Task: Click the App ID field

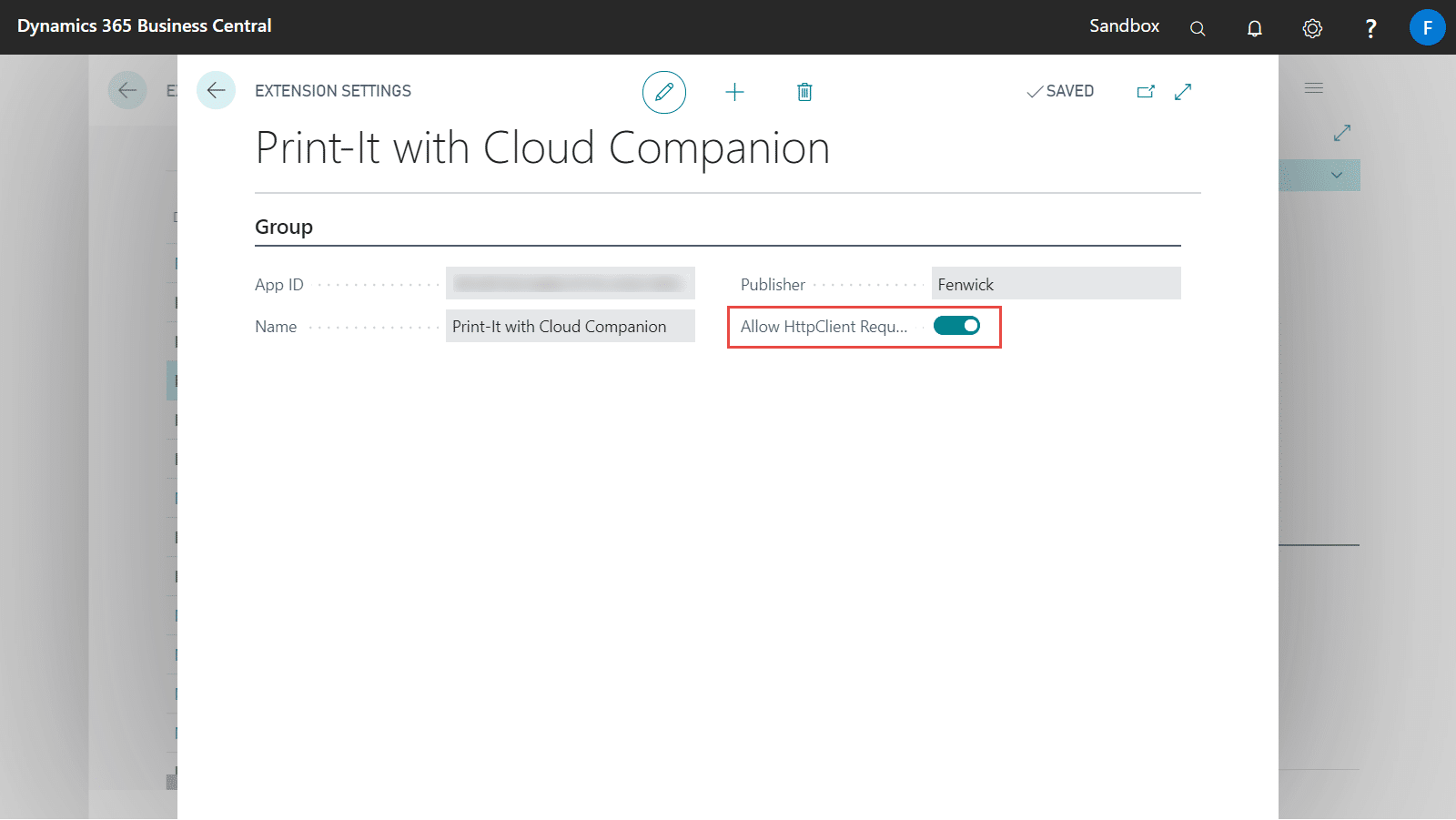Action: click(x=571, y=283)
